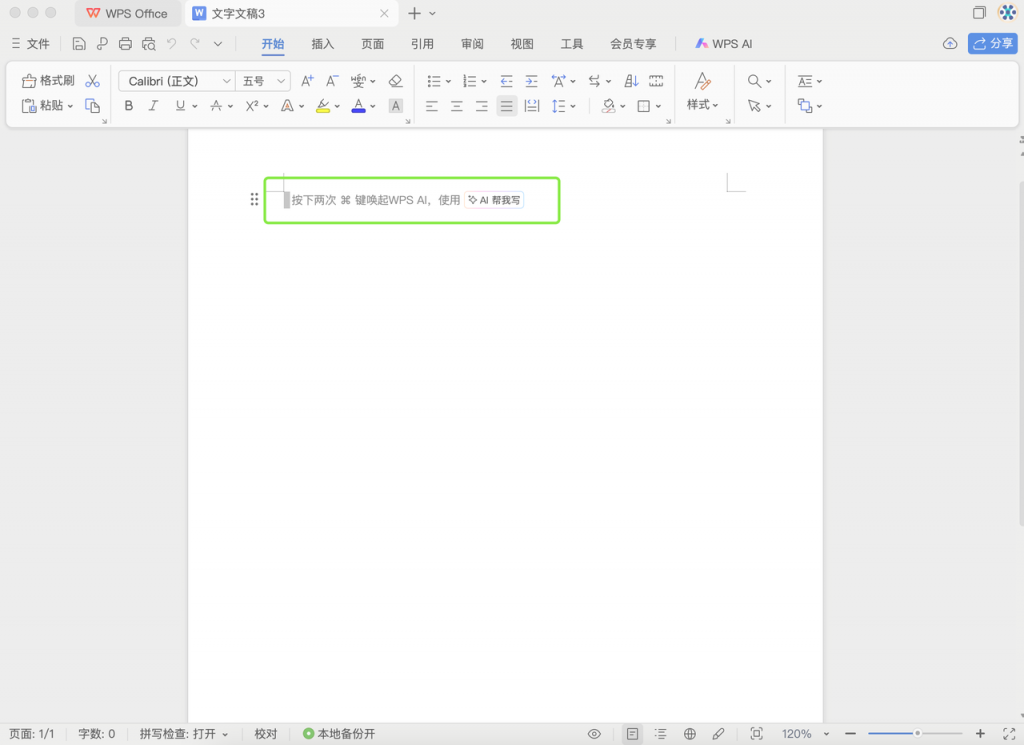Apply the yellow highlight color
Screen dimensions: 1024x745
coord(323,106)
